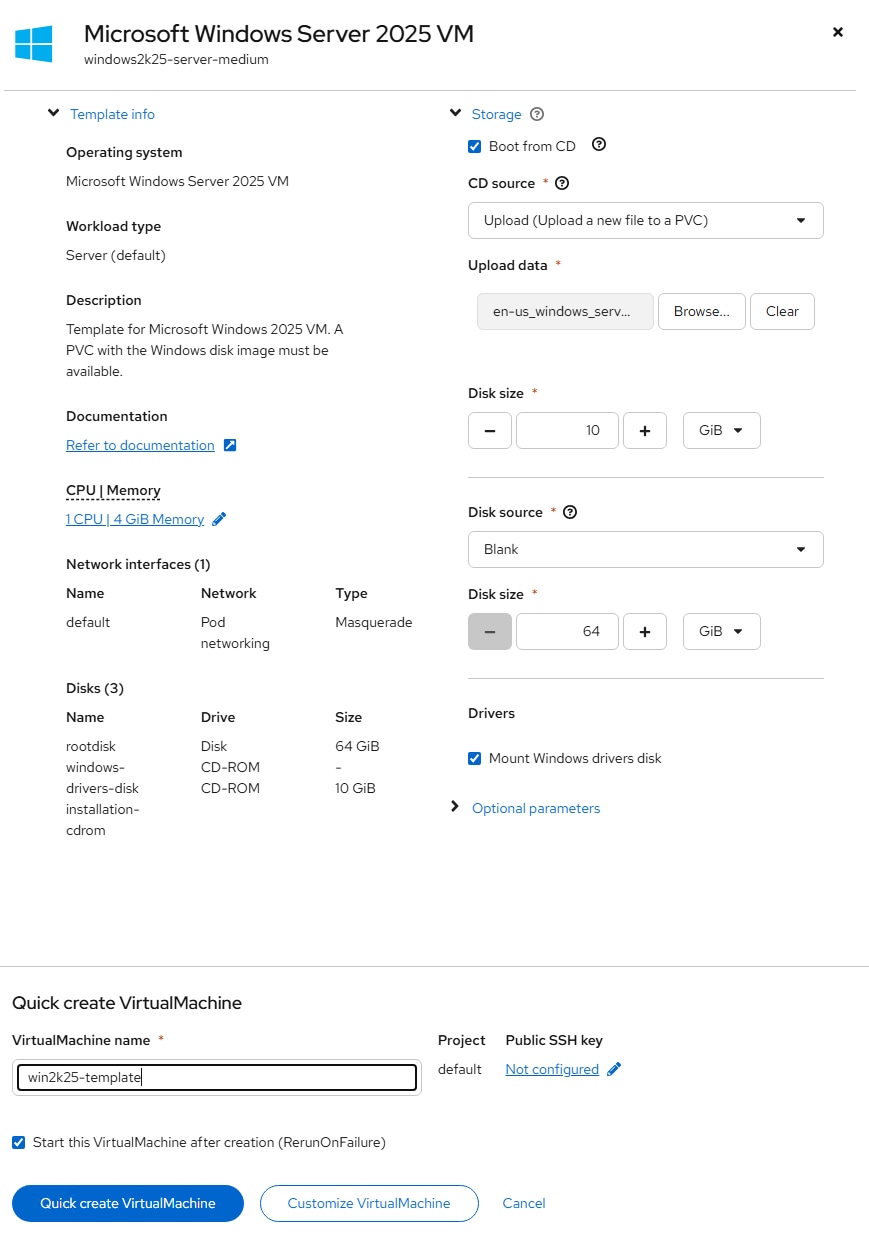Open the CD source dropdown
Image resolution: width=869 pixels, height=1241 pixels.
(646, 220)
